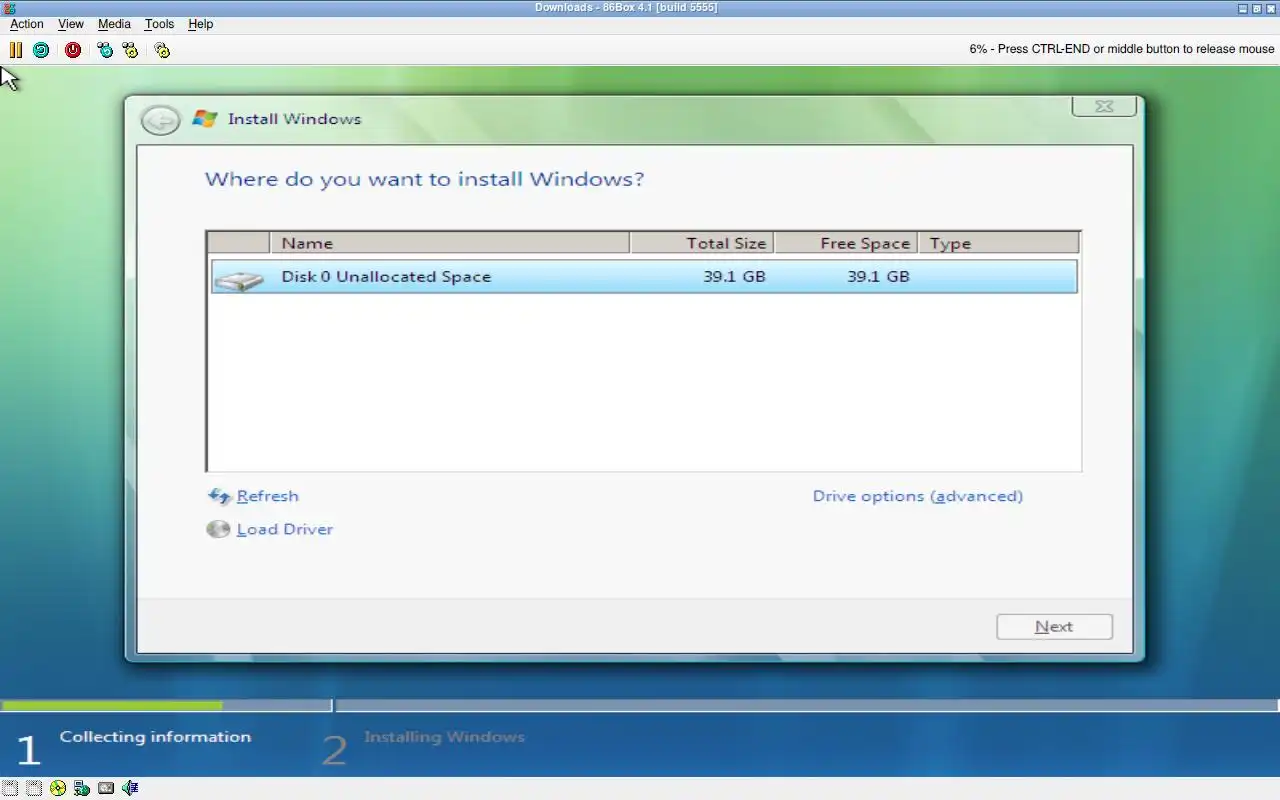The width and height of the screenshot is (1280, 800).
Task: Minimize the 86Box window
Action: pyautogui.click(x=1243, y=8)
